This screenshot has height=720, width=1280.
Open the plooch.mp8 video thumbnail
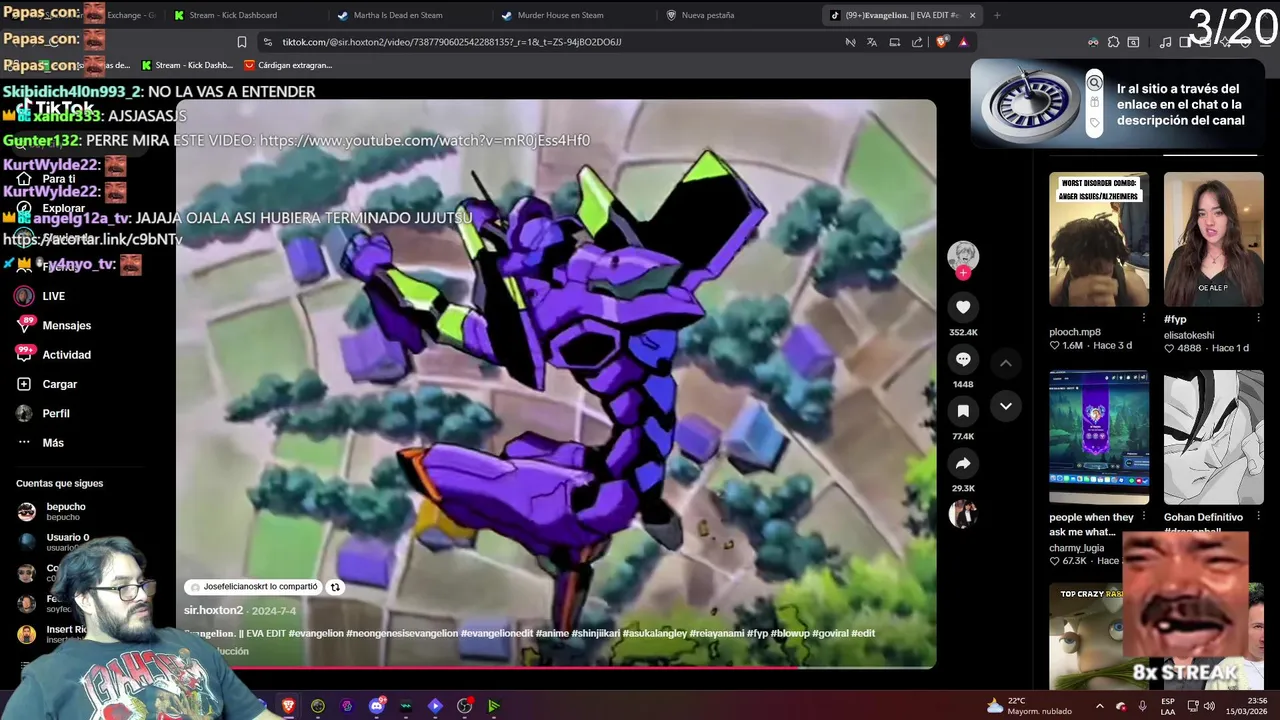point(1099,239)
